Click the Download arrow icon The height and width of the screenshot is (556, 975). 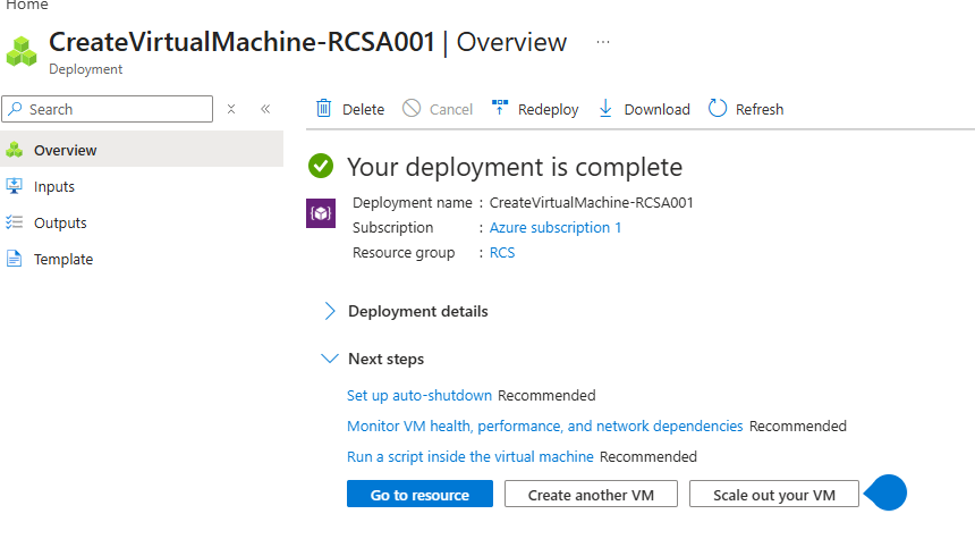pos(605,108)
